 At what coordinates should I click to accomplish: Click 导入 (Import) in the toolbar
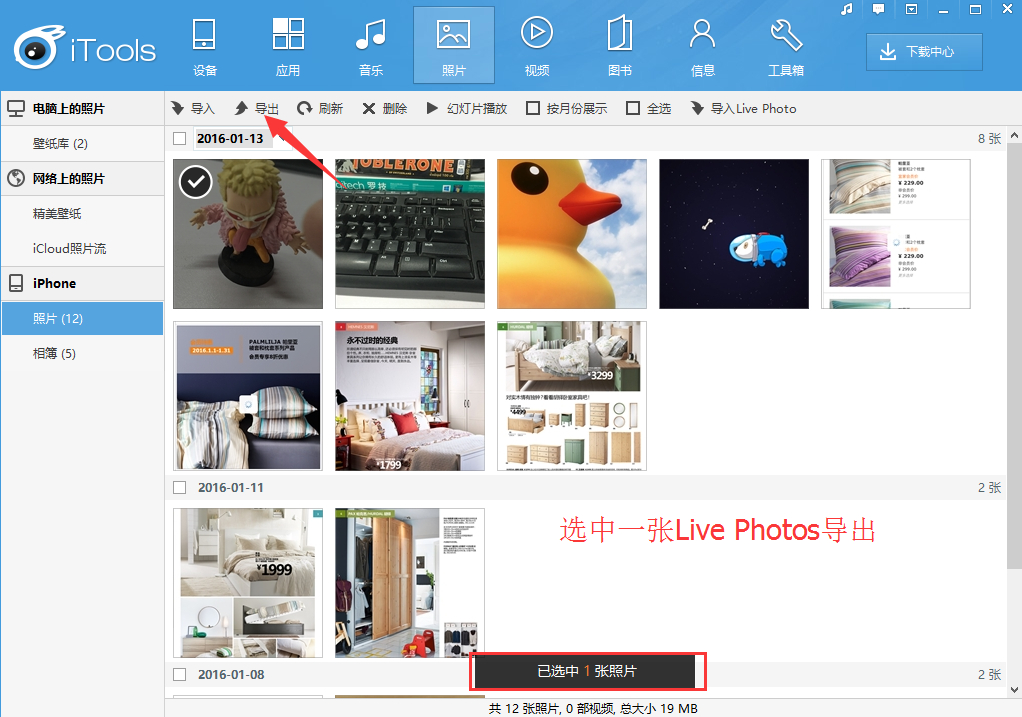pyautogui.click(x=193, y=108)
